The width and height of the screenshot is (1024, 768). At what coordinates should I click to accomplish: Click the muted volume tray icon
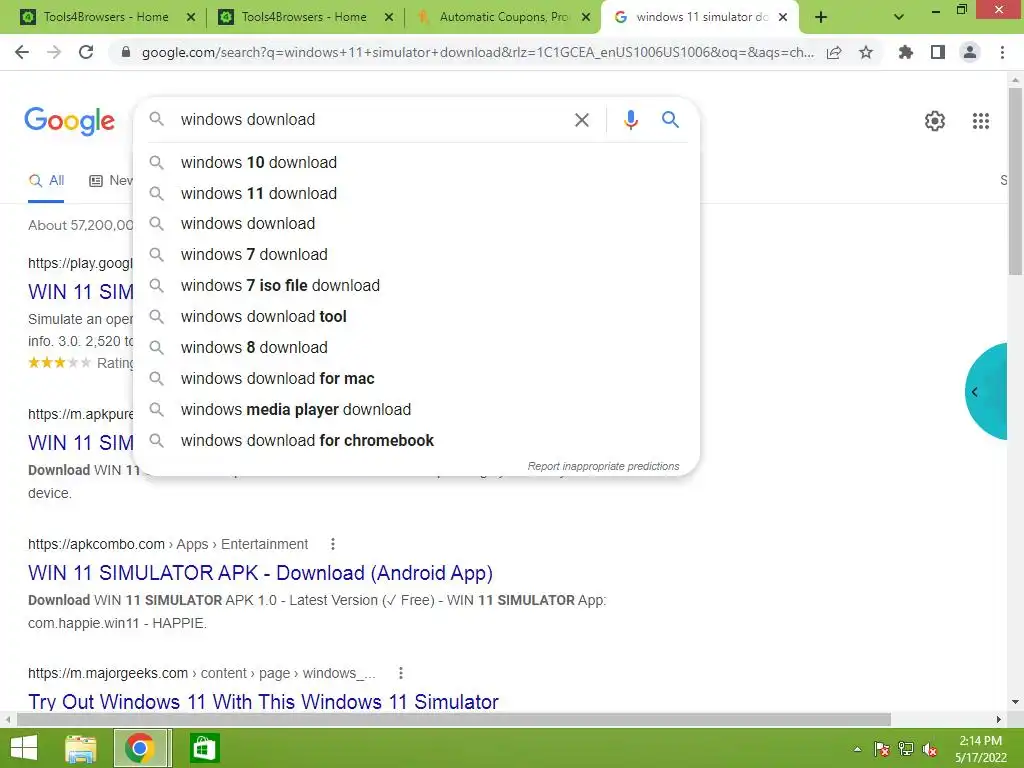coord(930,750)
